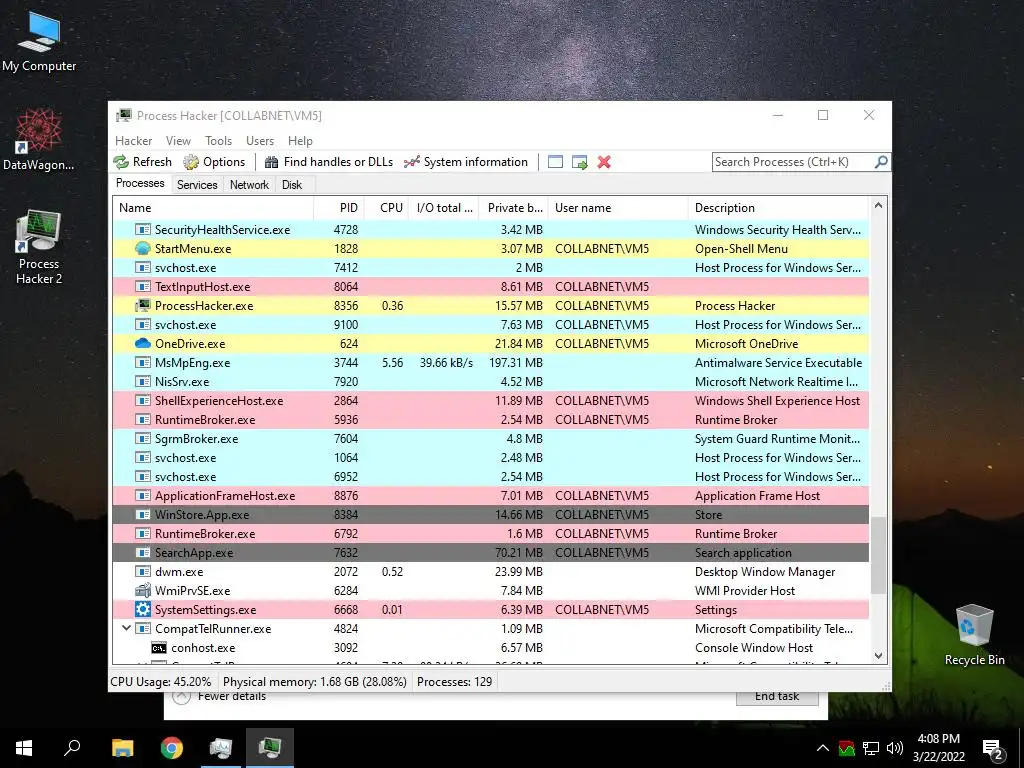Click the red X terminate icon

(604, 162)
